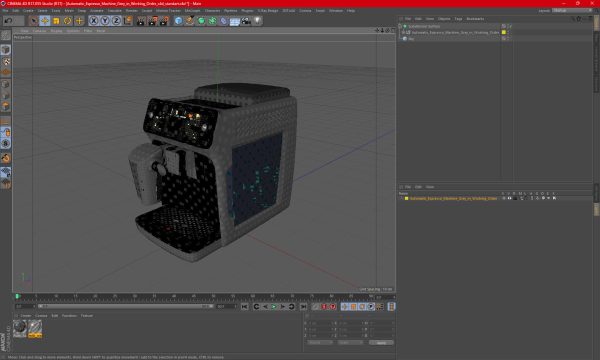This screenshot has height=360, width=600.
Task: Toggle X axis lock
Action: [94, 21]
